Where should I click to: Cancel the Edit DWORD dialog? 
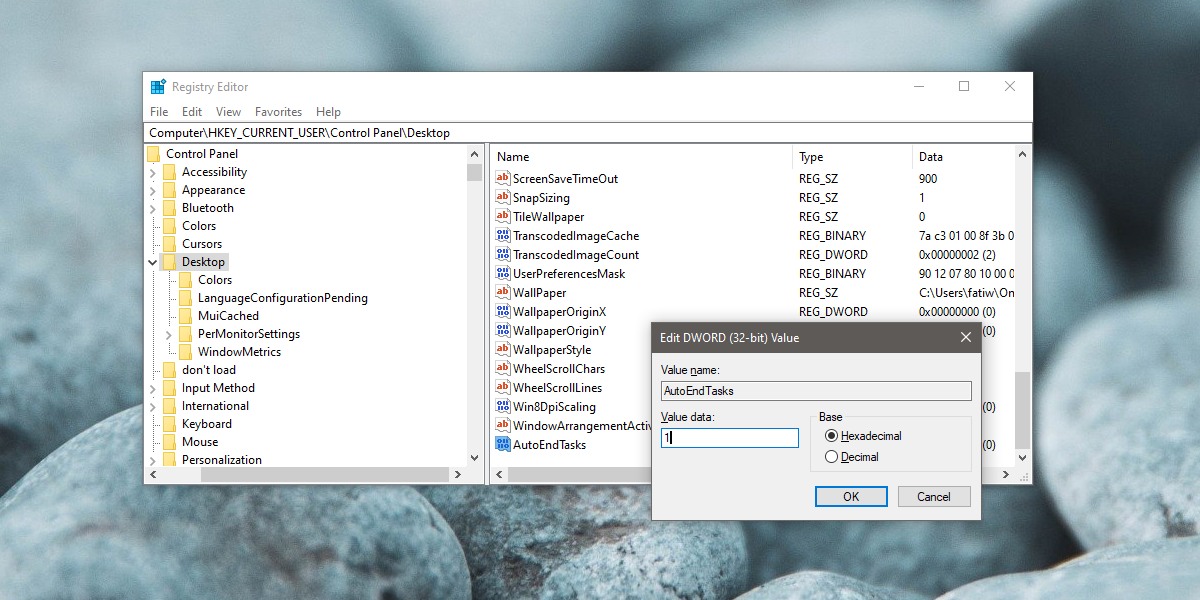tap(933, 496)
